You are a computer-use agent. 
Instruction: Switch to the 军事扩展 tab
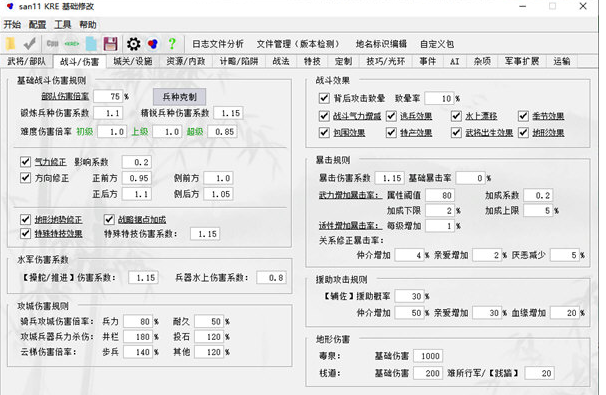pyautogui.click(x=522, y=61)
